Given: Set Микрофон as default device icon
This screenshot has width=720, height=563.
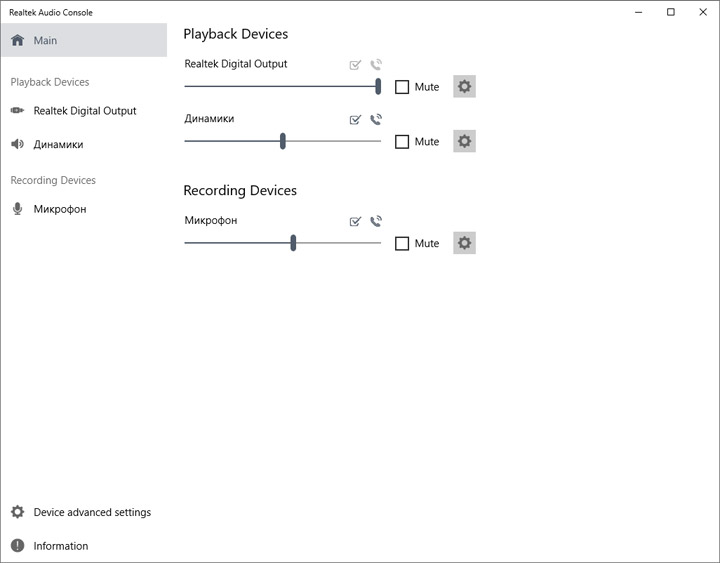Looking at the screenshot, I should pos(355,222).
